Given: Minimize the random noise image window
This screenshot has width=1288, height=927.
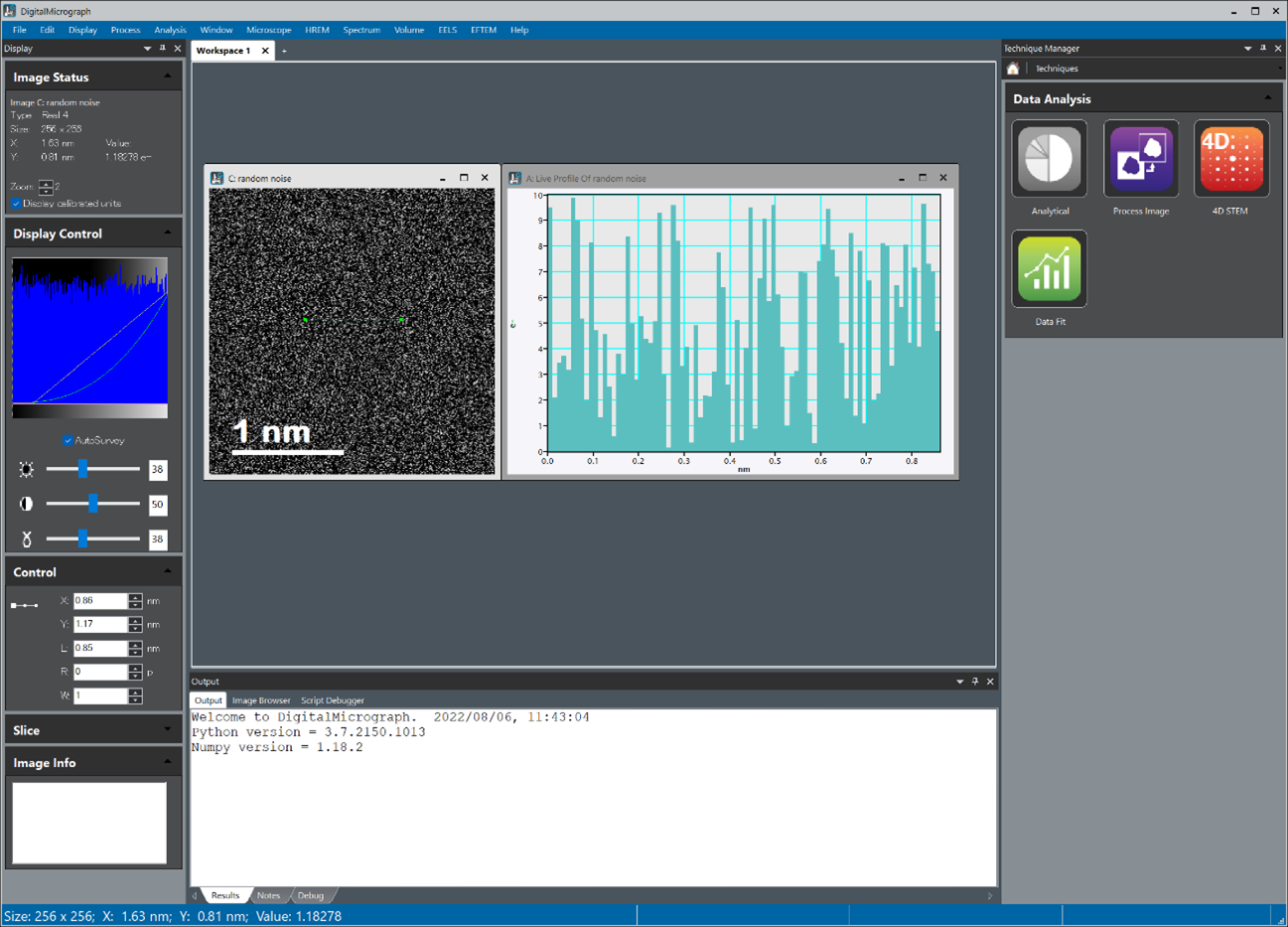Looking at the screenshot, I should 443,178.
